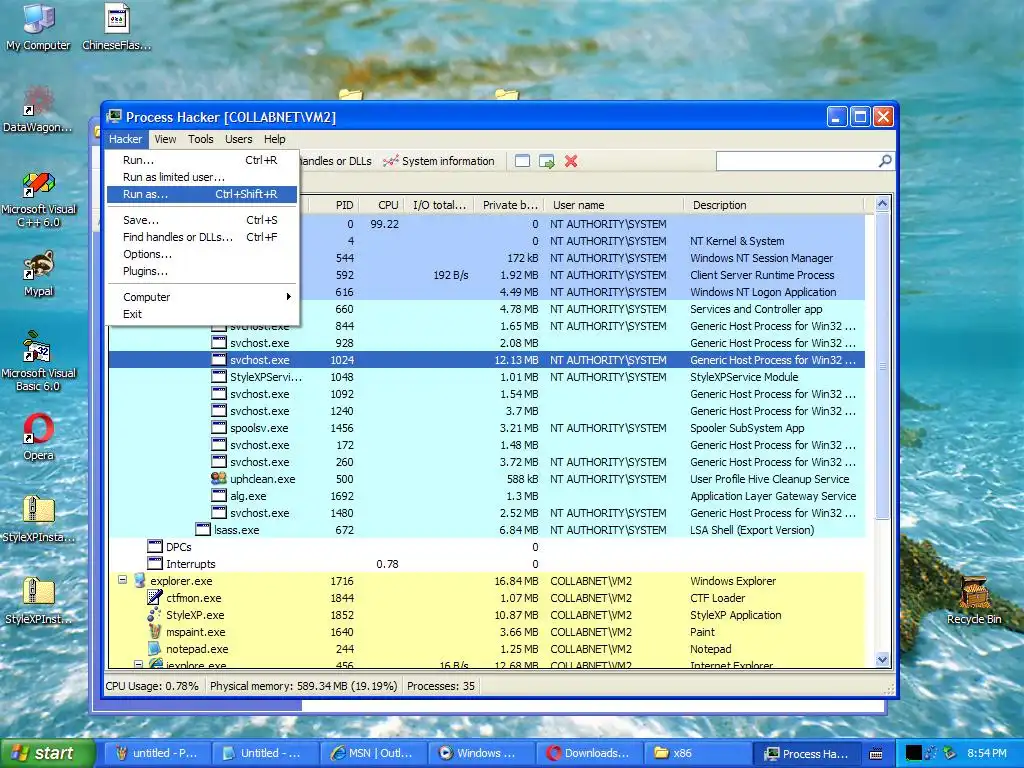This screenshot has width=1024, height=768.
Task: Select the StyleXPService process row
Action: click(x=487, y=377)
